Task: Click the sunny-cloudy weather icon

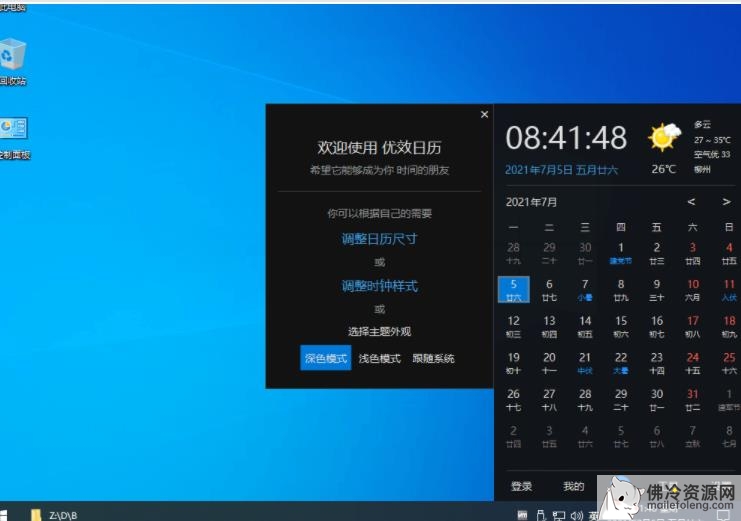Action: 663,136
